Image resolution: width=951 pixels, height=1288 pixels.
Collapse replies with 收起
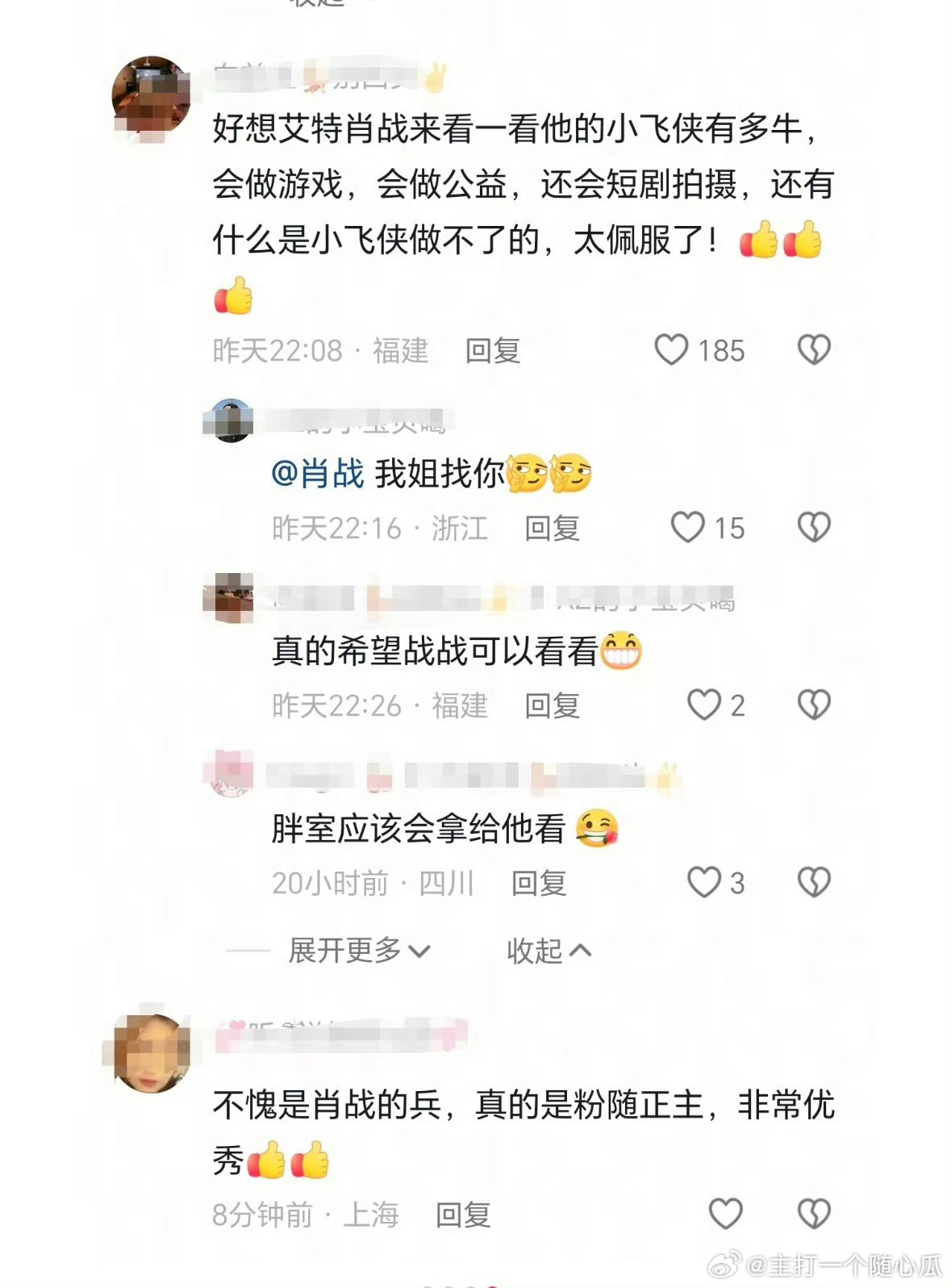tap(548, 951)
